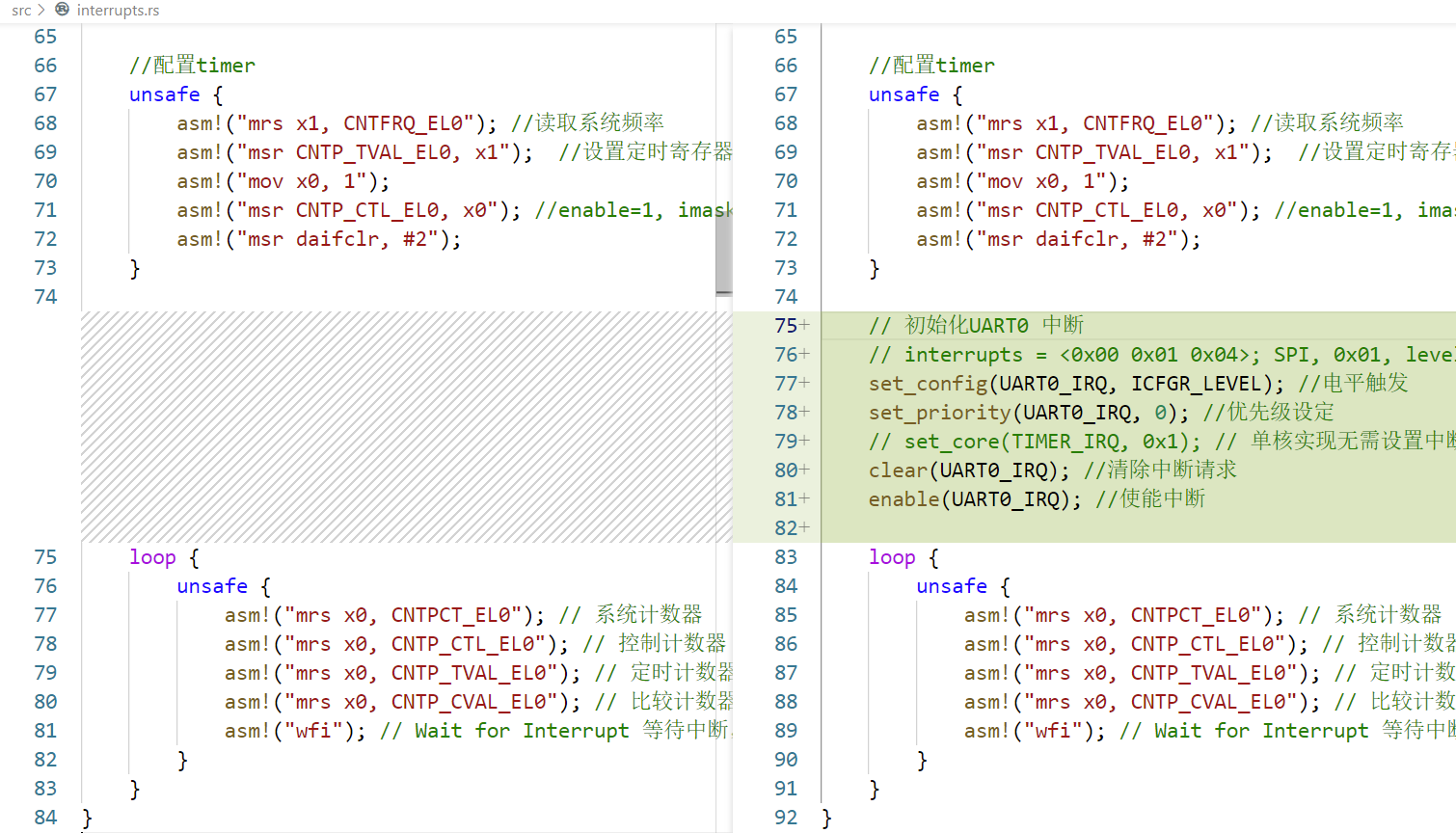The height and width of the screenshot is (833, 1456).
Task: Click the breadcrumb chevron after src
Action: (x=41, y=10)
